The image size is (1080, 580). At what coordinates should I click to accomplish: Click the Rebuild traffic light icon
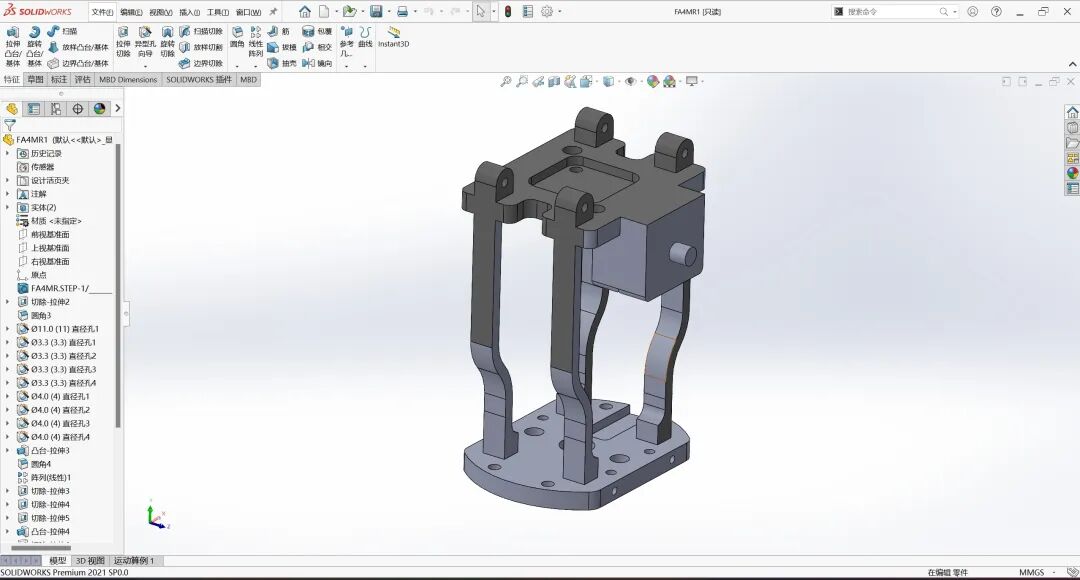pyautogui.click(x=508, y=12)
